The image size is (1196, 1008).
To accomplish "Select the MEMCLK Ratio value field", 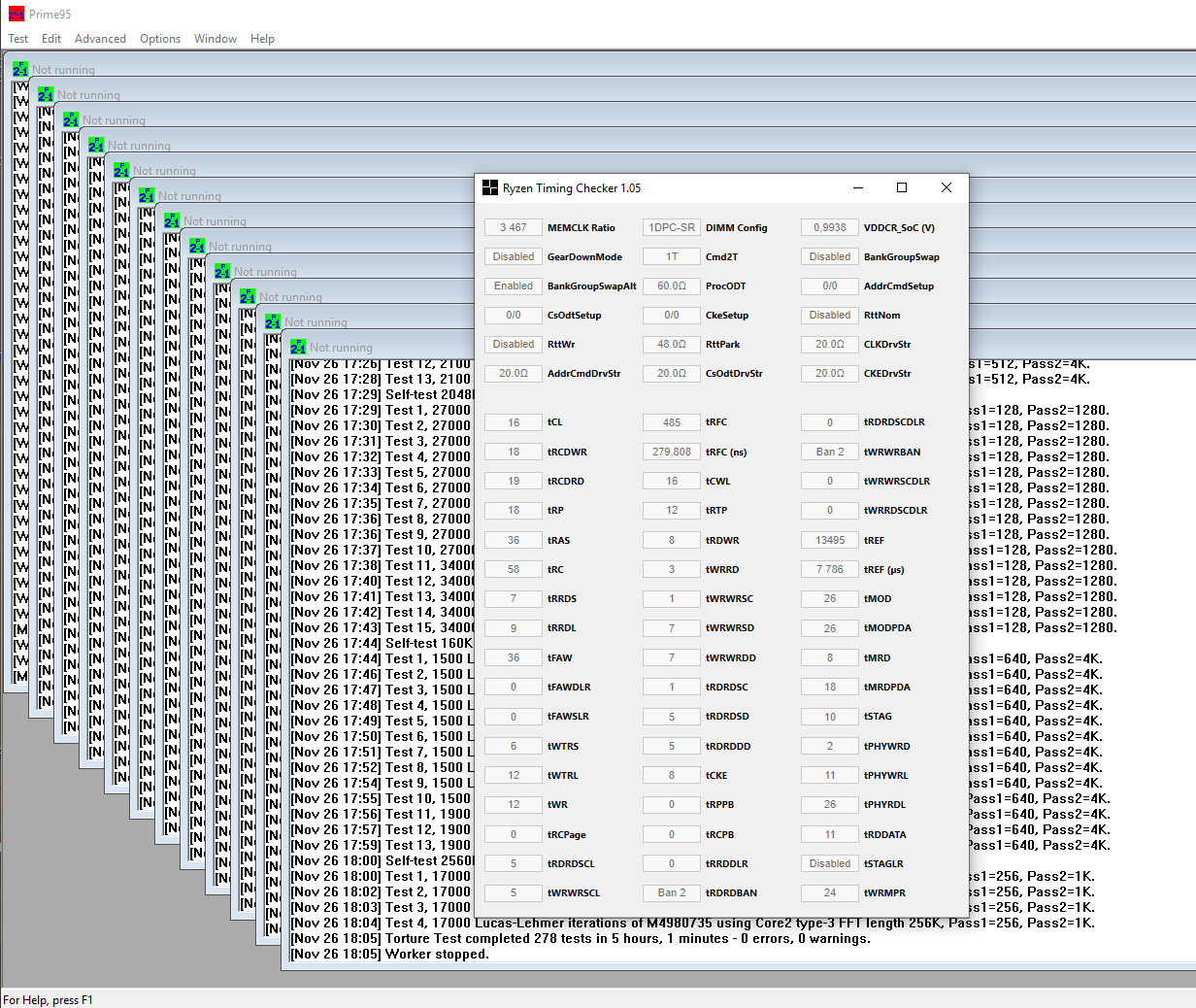I will coord(514,227).
